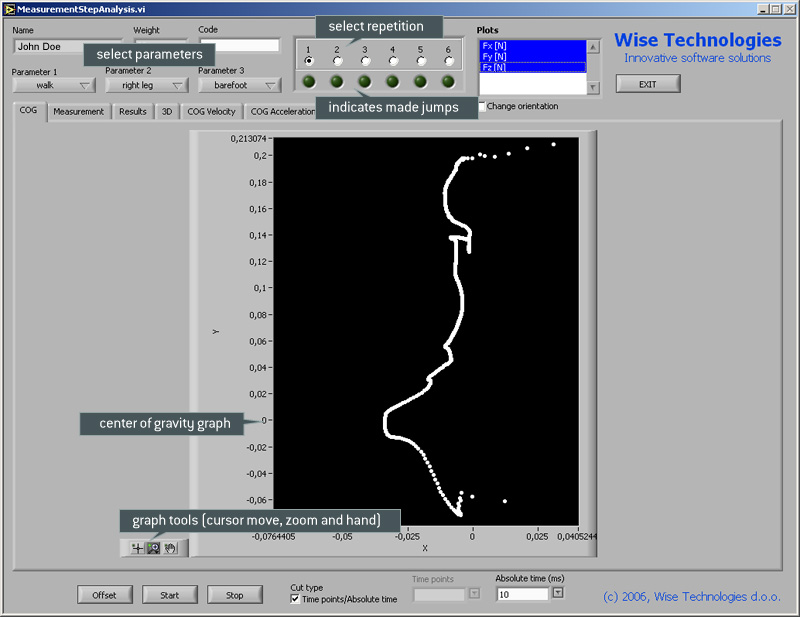Image resolution: width=800 pixels, height=617 pixels.
Task: Select Fx [N] in Plots list
Action: click(533, 46)
